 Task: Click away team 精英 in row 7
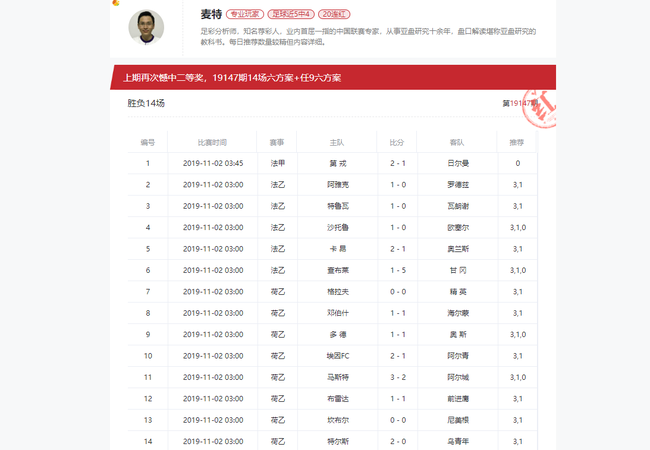point(458,292)
